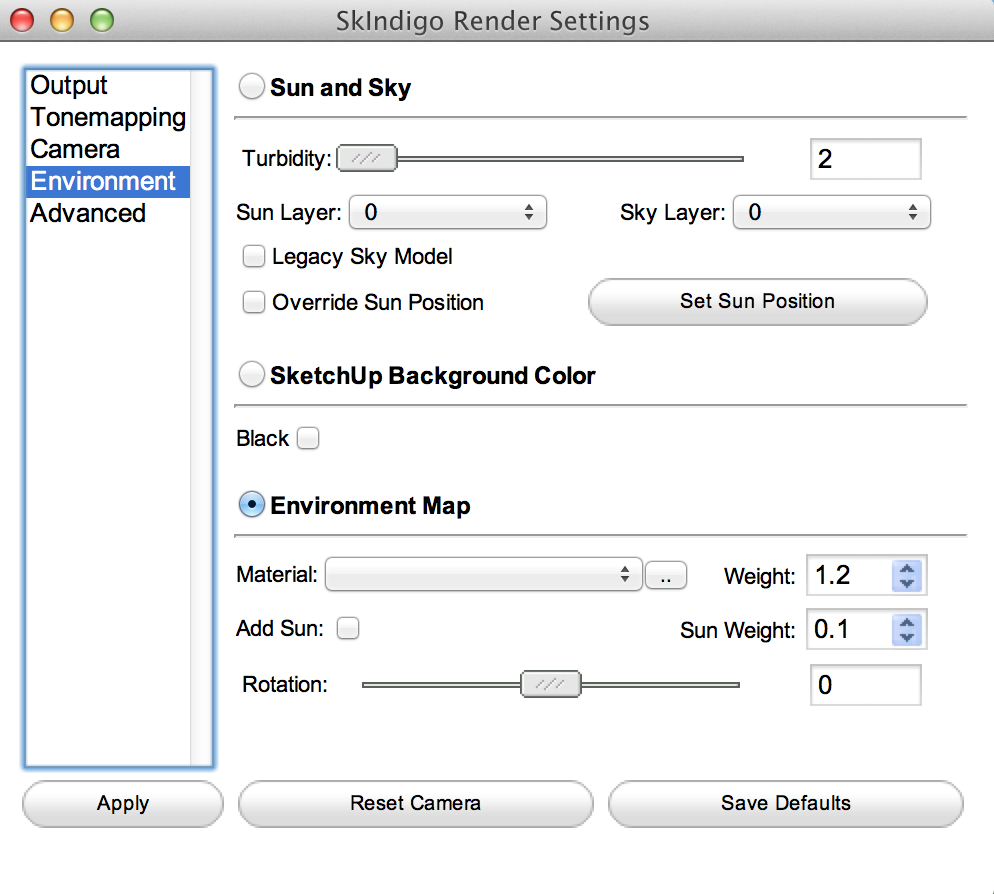Go to the Advanced settings section
Image resolution: width=994 pixels, height=894 pixels.
tap(88, 214)
